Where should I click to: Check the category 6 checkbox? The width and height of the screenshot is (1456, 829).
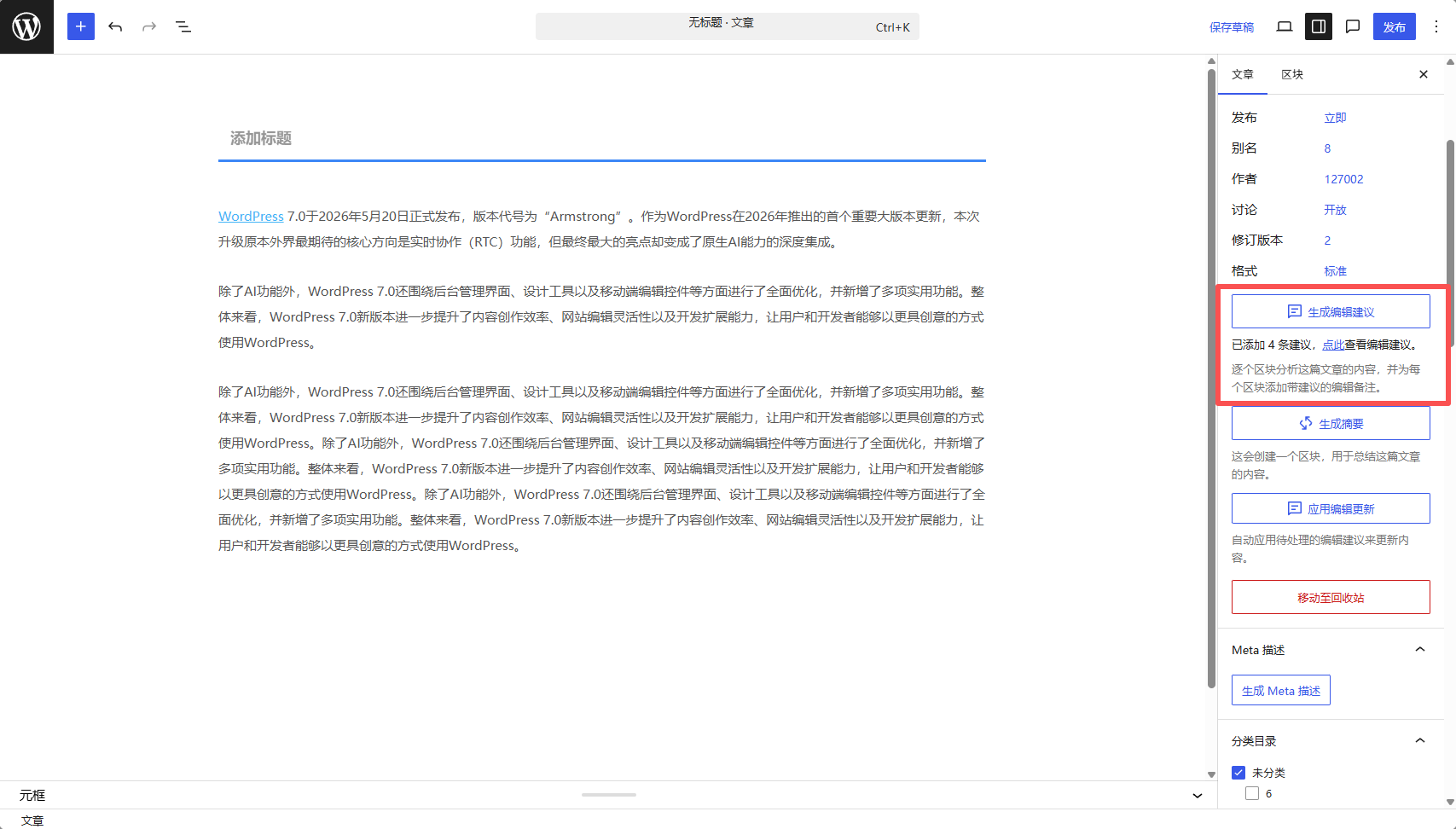(x=1252, y=793)
